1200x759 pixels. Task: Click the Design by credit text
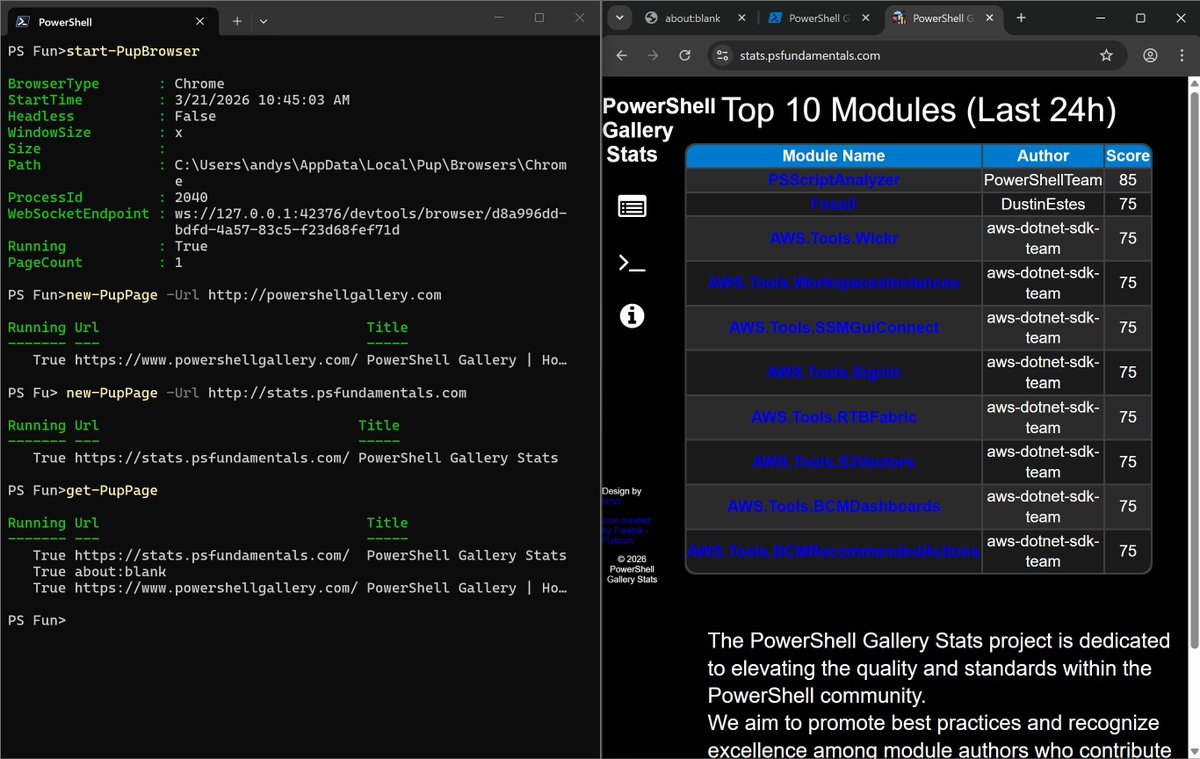[622, 492]
